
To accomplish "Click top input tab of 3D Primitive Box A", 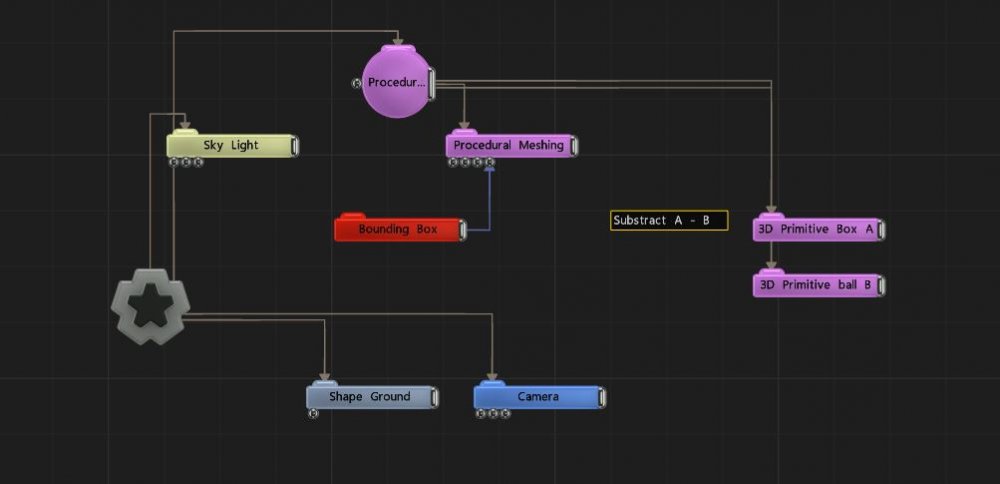I will [x=770, y=215].
